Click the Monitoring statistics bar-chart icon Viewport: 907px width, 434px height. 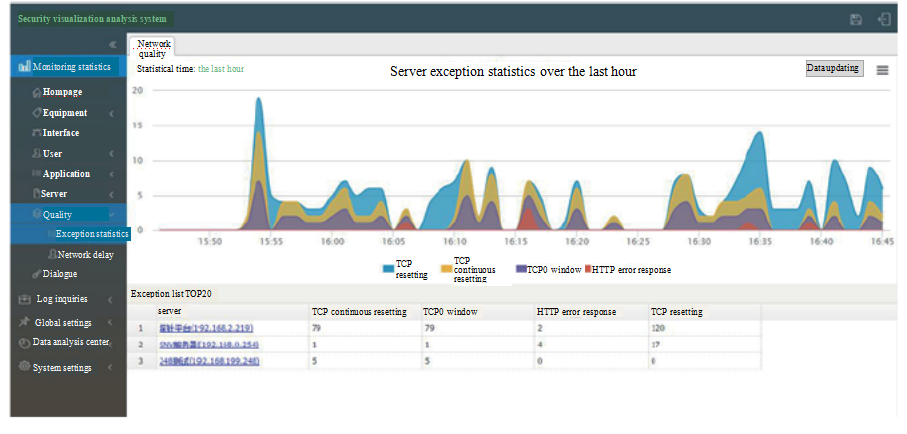coord(24,67)
